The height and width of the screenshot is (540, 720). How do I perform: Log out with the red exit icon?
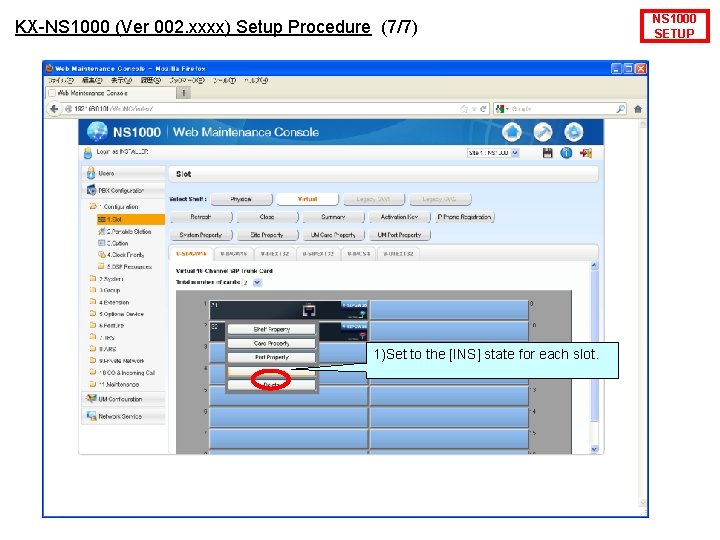[x=585, y=153]
